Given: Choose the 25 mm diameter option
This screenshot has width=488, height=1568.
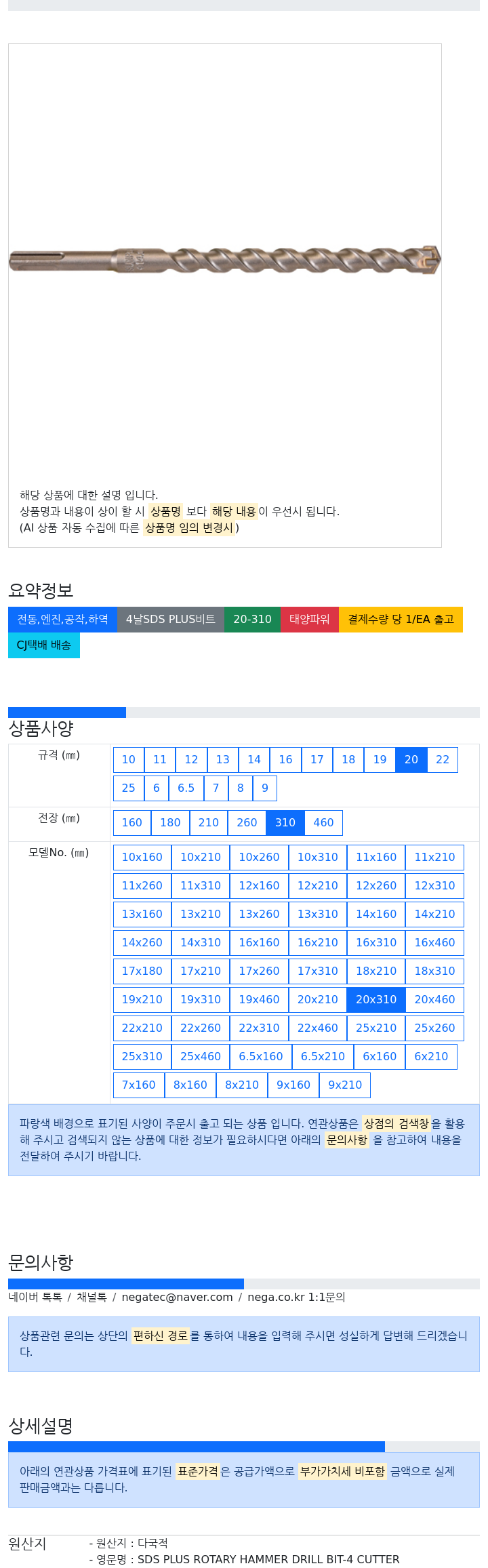Looking at the screenshot, I should [x=129, y=788].
